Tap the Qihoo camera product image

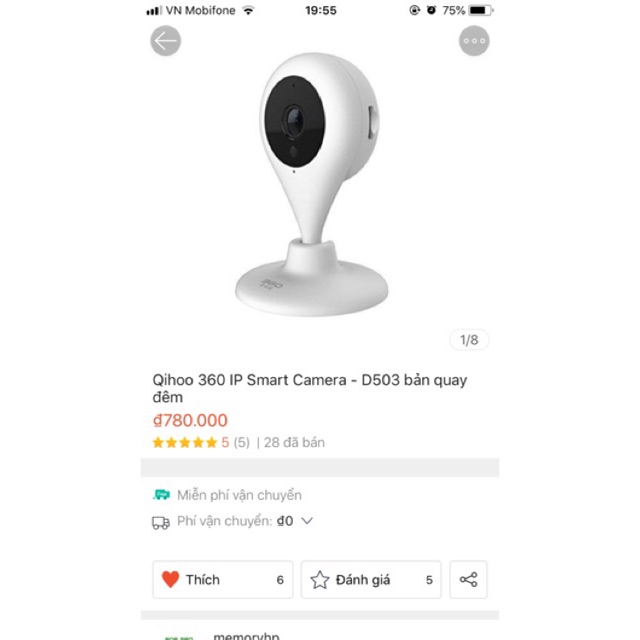313,184
